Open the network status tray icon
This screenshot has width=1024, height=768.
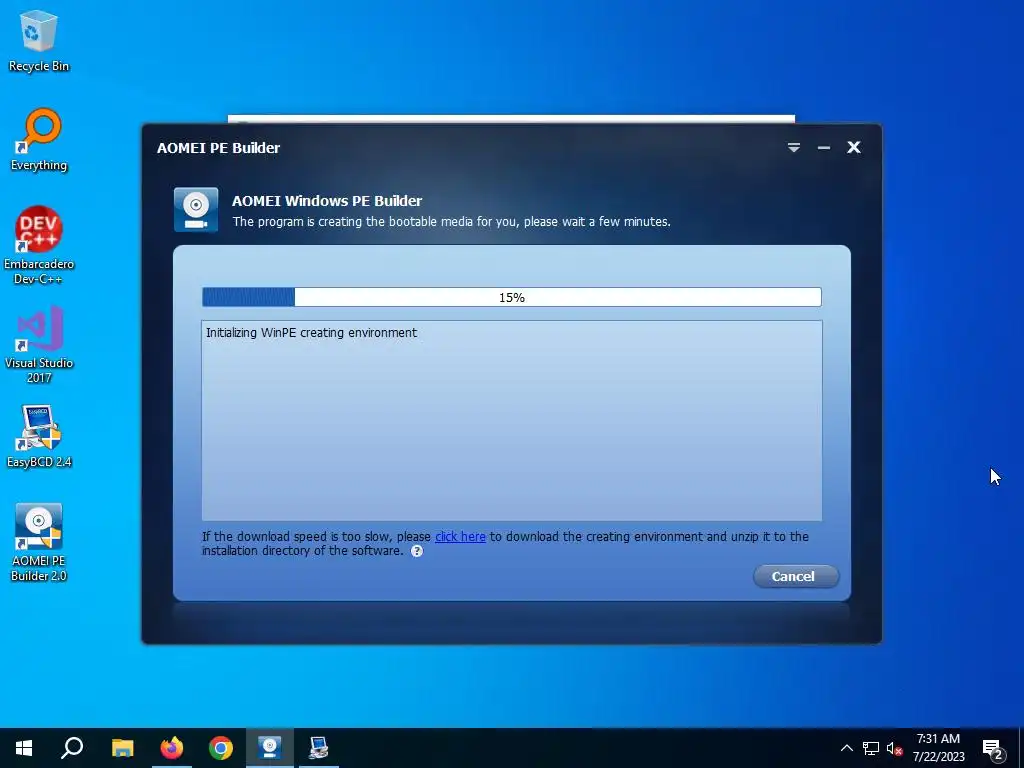[871, 748]
